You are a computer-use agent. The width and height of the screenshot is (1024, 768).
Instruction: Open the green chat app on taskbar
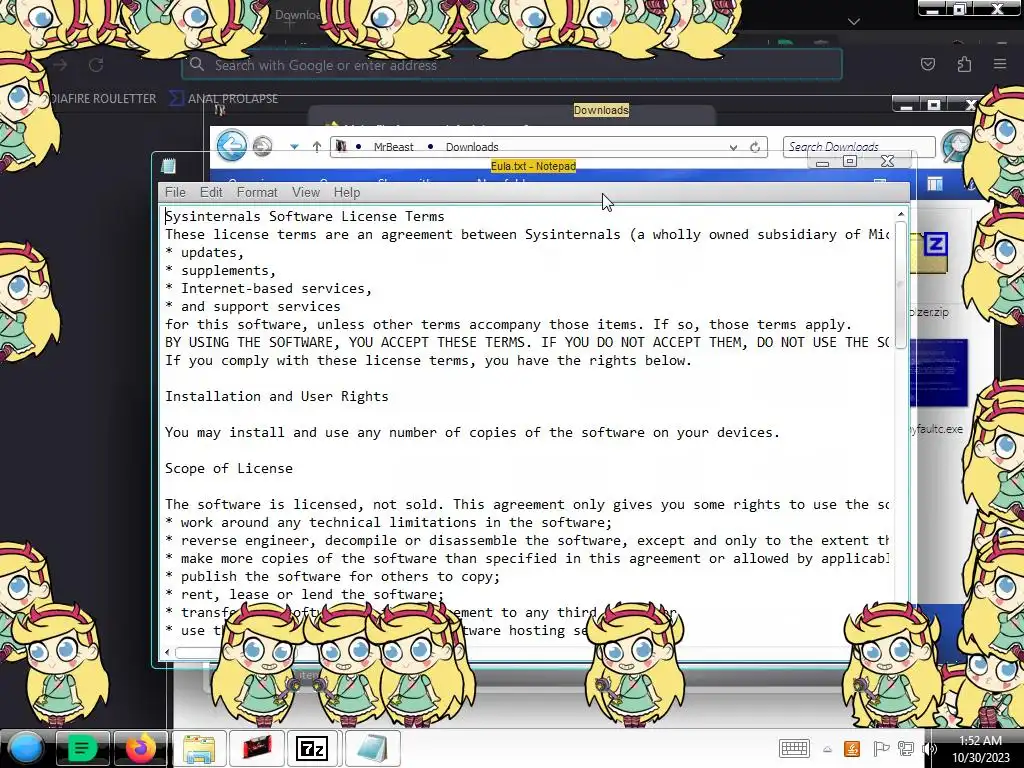click(x=82, y=748)
